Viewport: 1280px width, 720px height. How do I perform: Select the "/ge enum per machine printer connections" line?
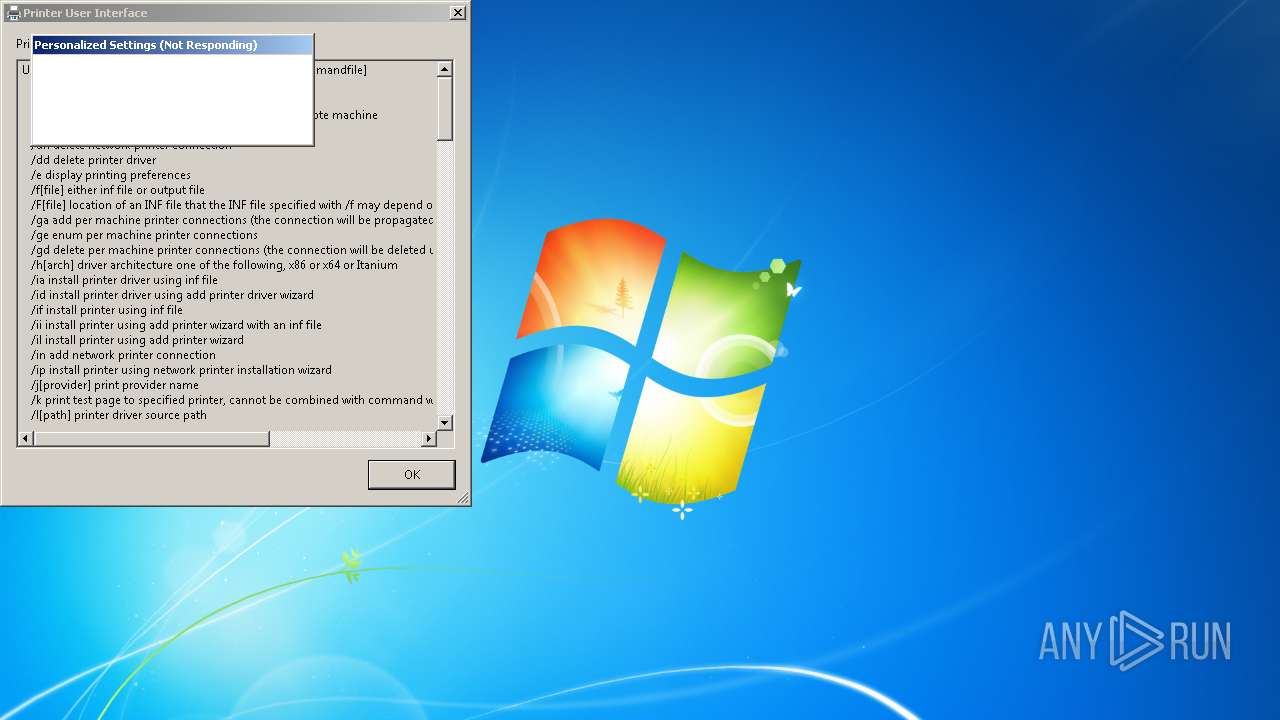(144, 235)
